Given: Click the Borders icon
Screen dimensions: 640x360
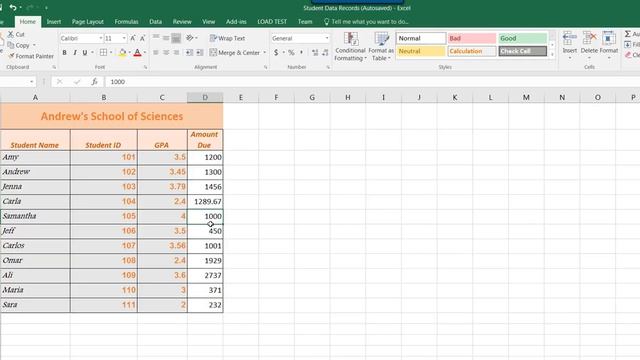Looking at the screenshot, I should [x=104, y=53].
